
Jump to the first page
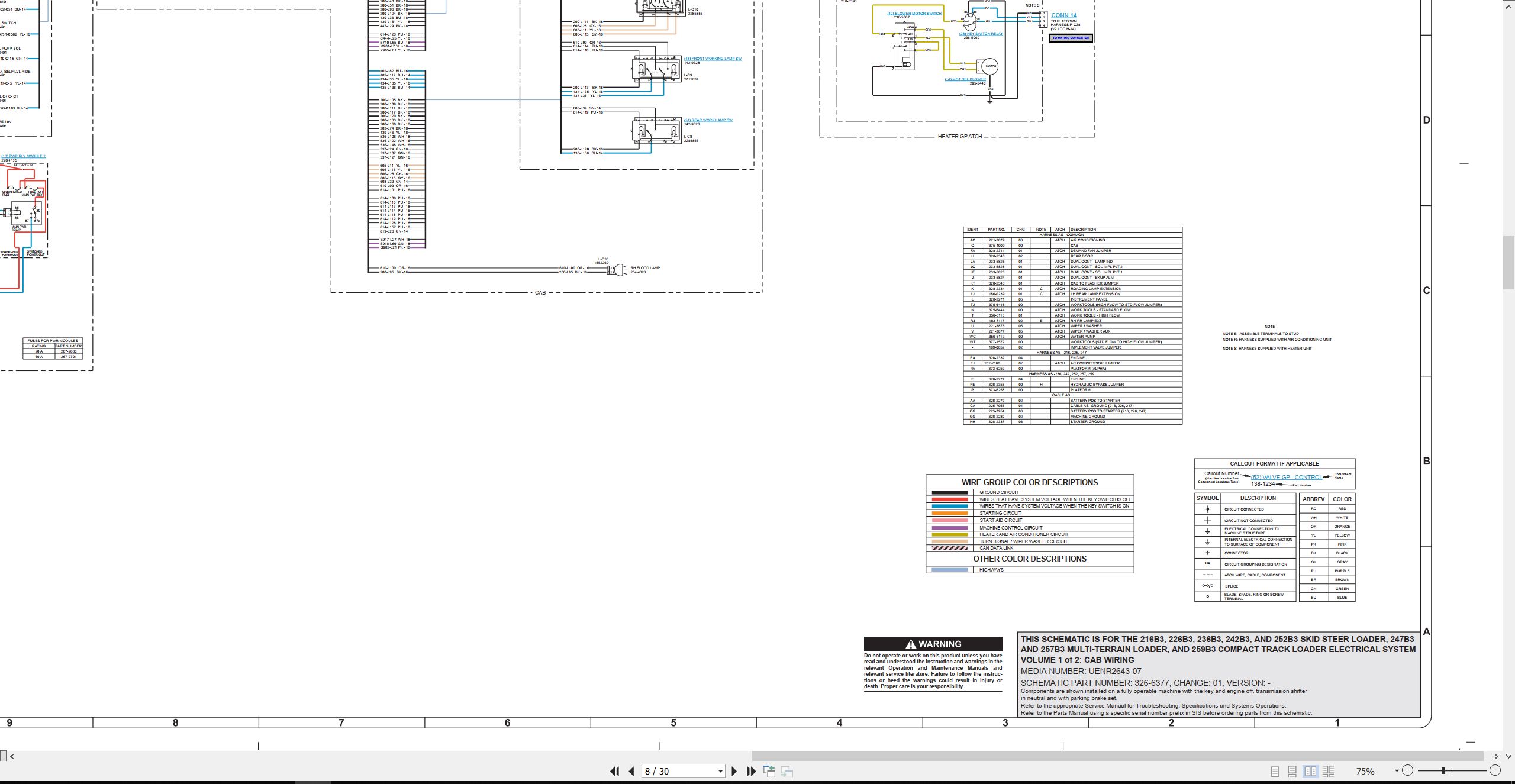pos(614,771)
